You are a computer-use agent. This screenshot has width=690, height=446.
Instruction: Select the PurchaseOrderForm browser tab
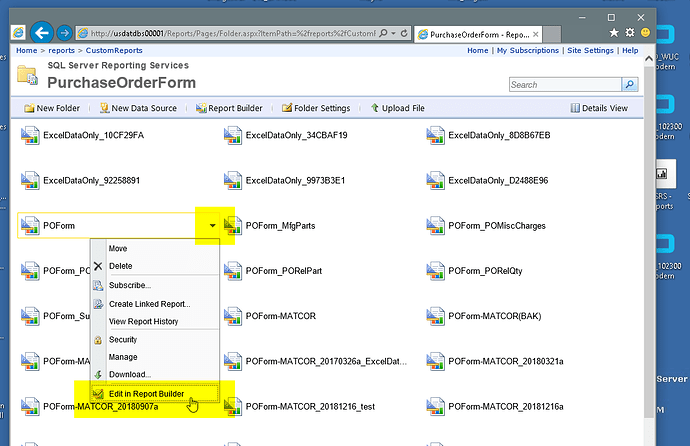[478, 34]
